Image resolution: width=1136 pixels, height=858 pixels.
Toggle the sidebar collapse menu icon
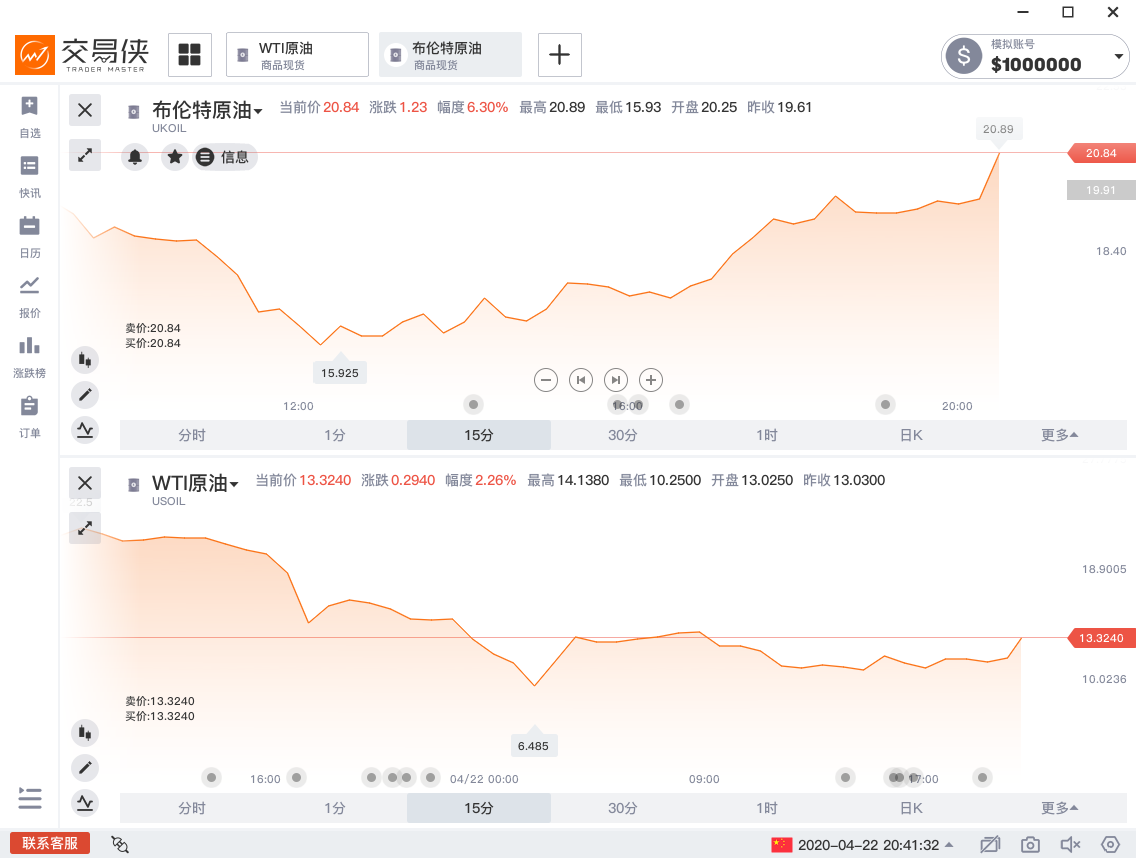(x=30, y=798)
